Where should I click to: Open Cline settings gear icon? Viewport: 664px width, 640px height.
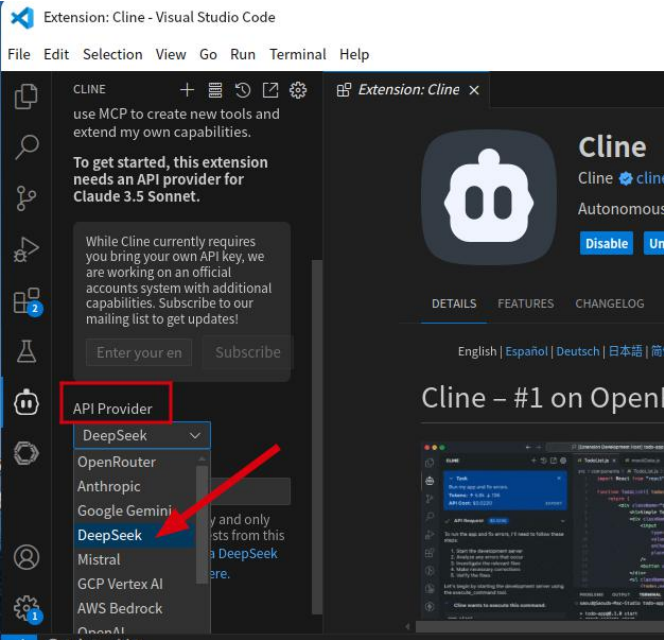(298, 90)
